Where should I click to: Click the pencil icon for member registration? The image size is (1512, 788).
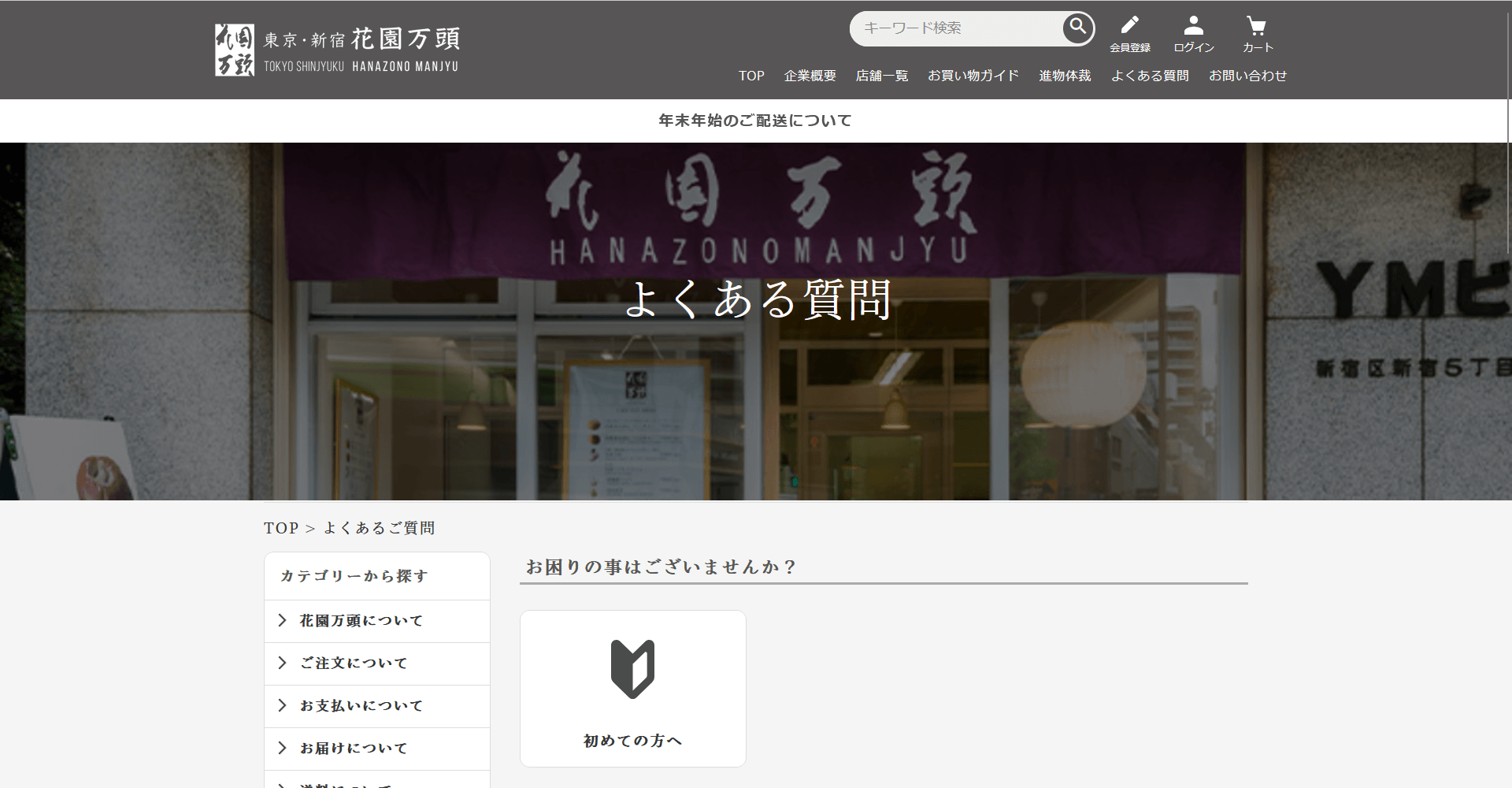coord(1129,24)
